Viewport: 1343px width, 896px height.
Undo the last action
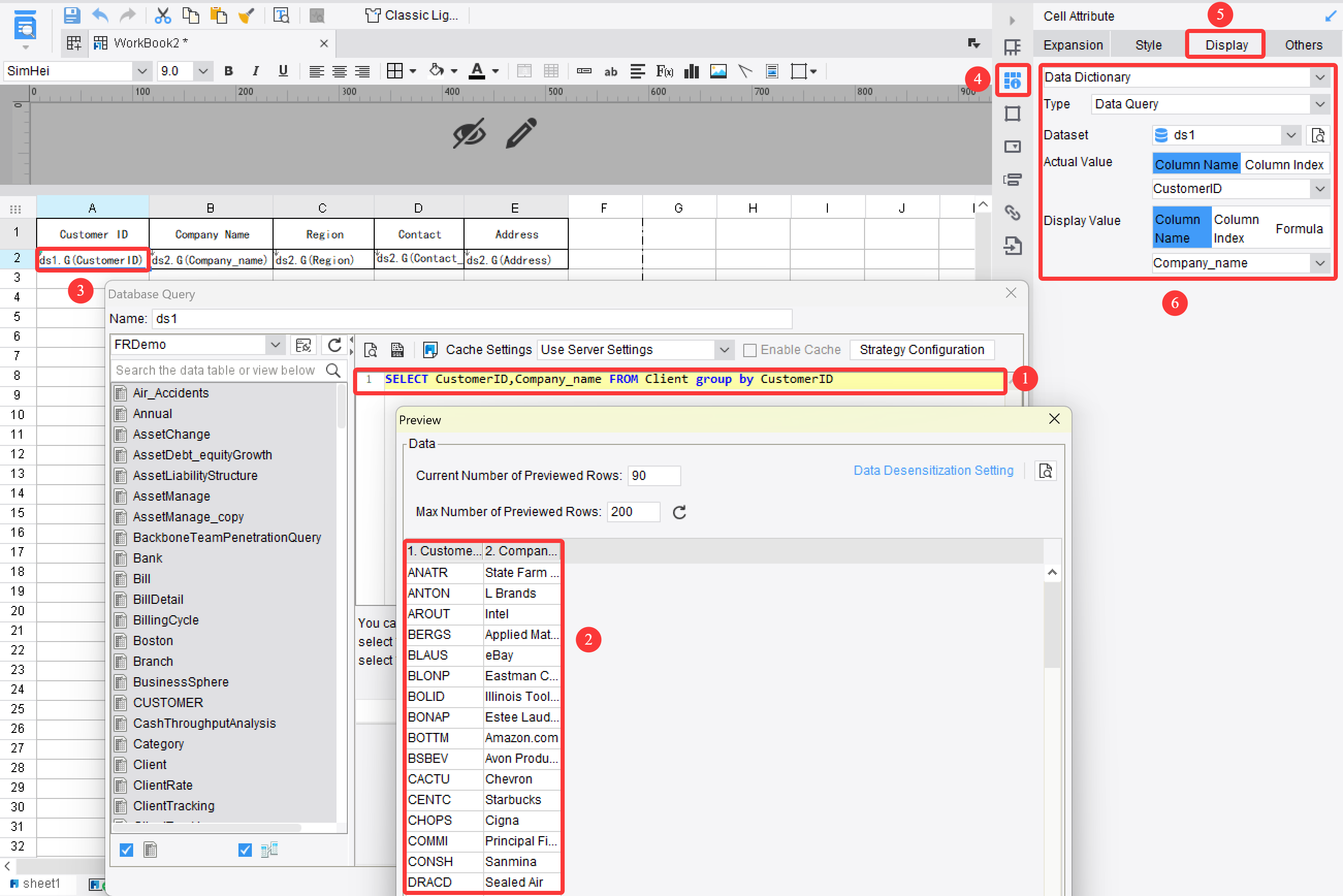pyautogui.click(x=100, y=15)
